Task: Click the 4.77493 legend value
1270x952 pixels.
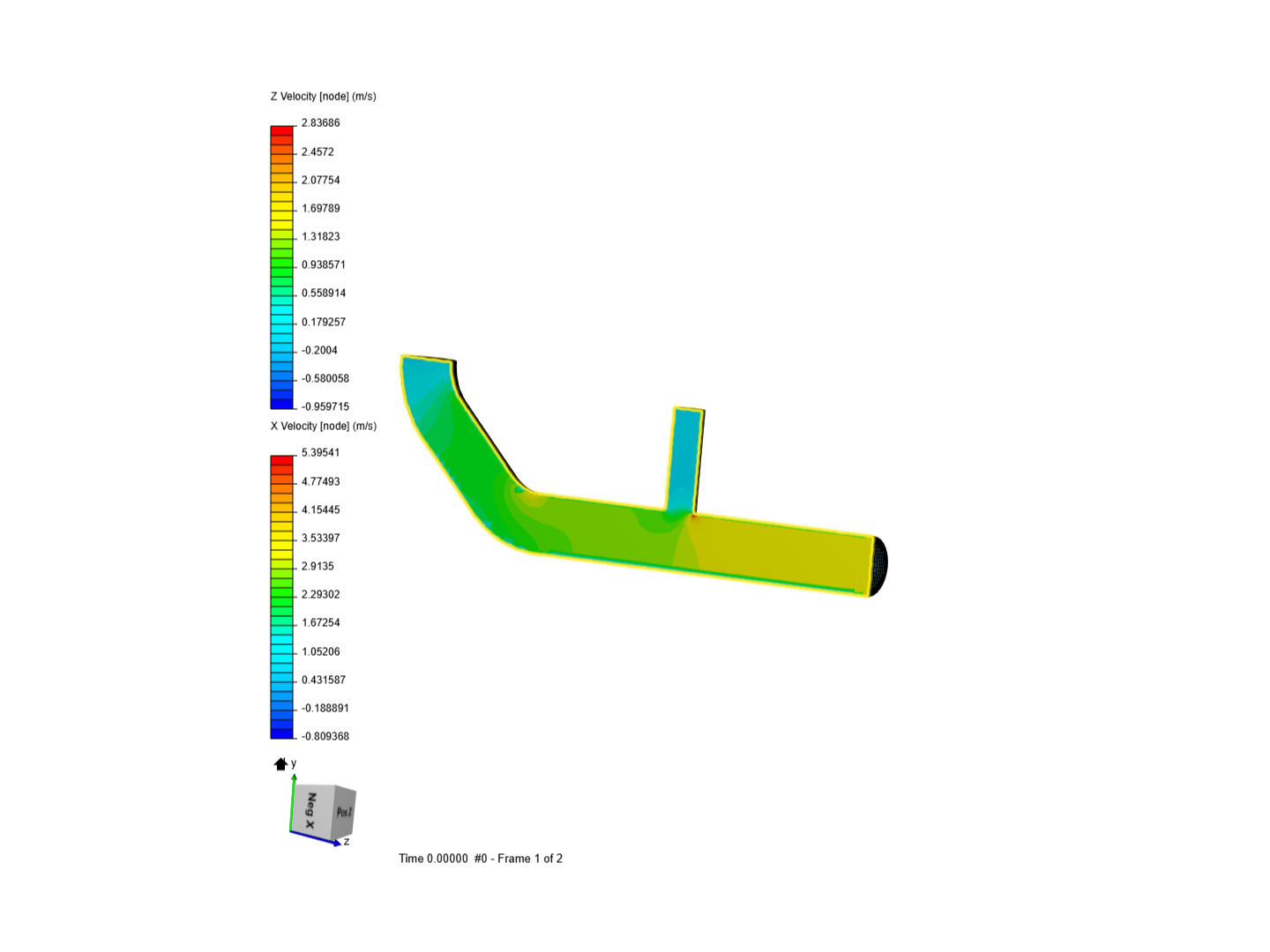Action: (320, 481)
